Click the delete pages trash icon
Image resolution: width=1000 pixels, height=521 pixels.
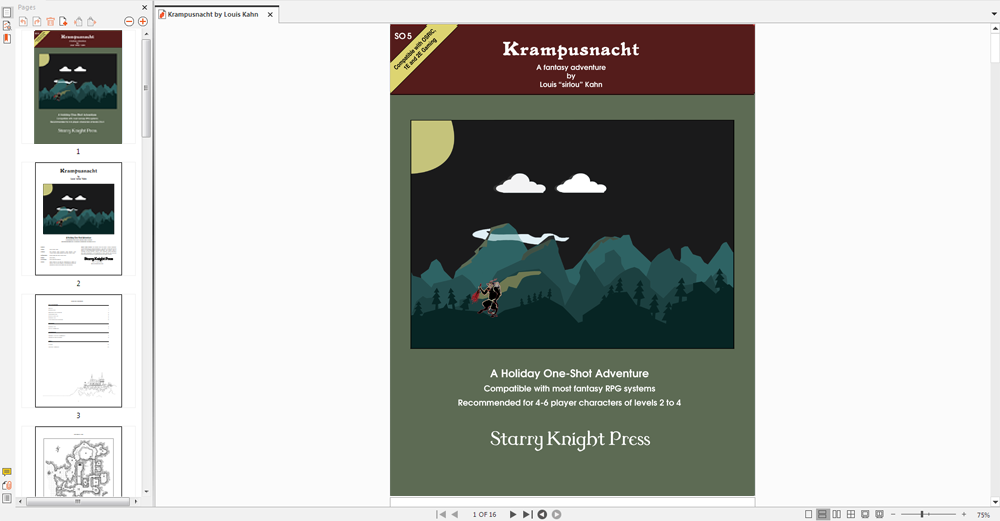[50, 21]
